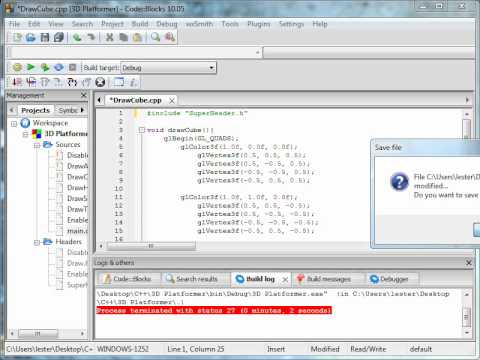Open the Build target Debug dropdown
Screen dimensions: 480x360
pyautogui.click(x=168, y=68)
